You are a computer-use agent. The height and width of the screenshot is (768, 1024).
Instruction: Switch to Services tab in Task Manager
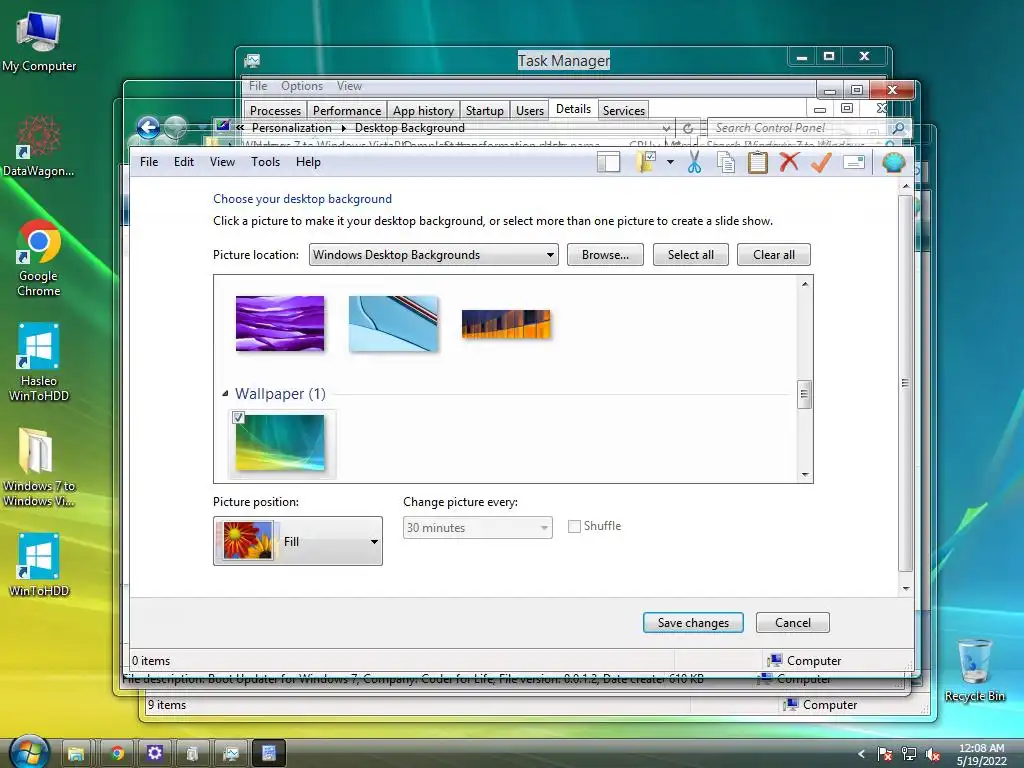pyautogui.click(x=624, y=110)
